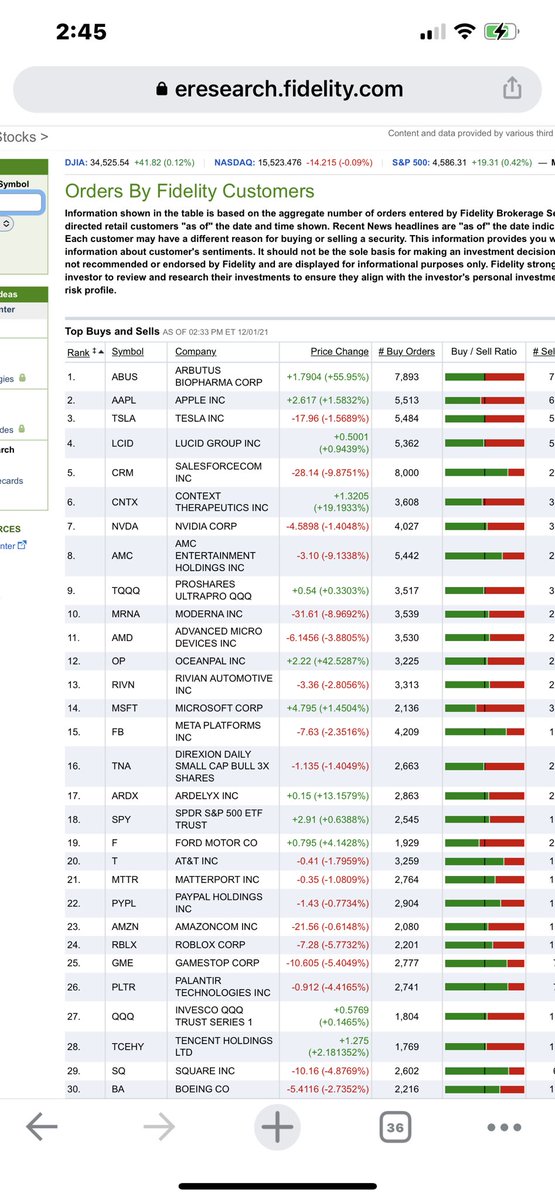This screenshot has width=555, height=1200.
Task: Click the FB symbol
Action: click(119, 732)
